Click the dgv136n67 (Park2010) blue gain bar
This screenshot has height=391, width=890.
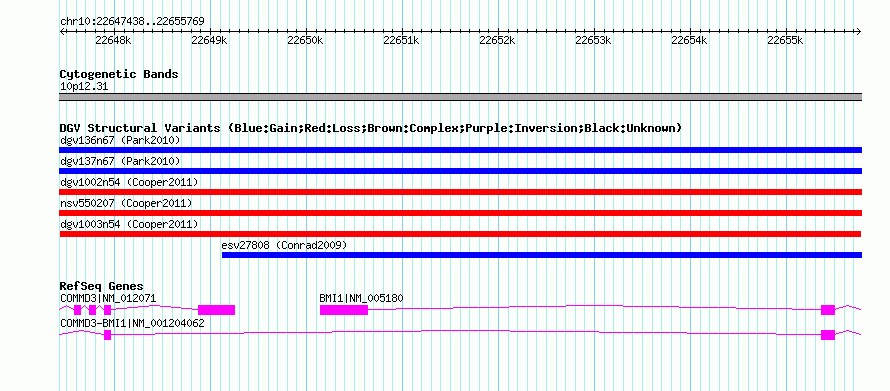pos(460,150)
